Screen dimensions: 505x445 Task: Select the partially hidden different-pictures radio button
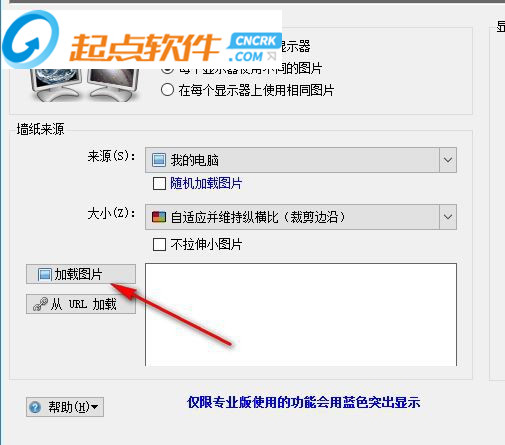point(167,70)
